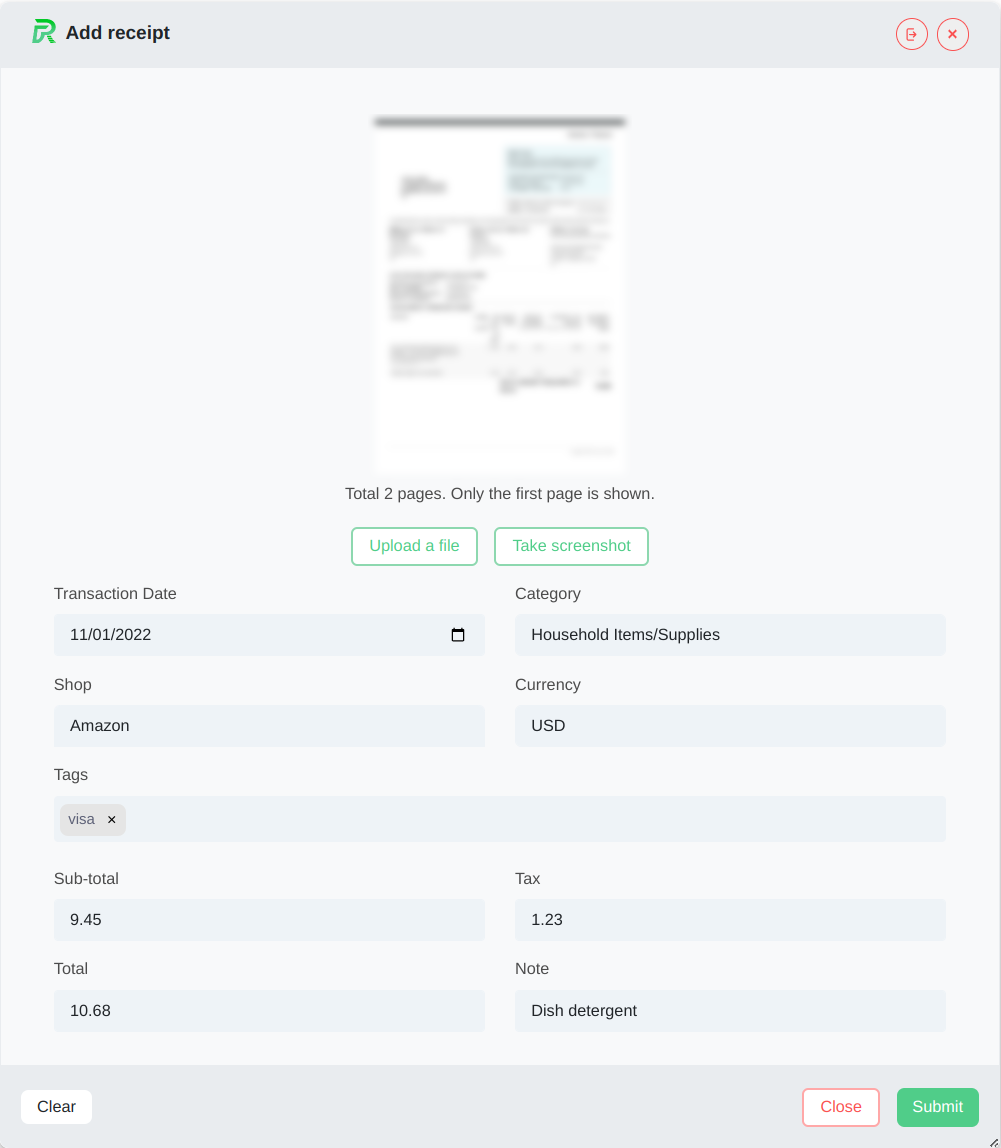Screen dimensions: 1001x1148
Task: Open the calendar picker icon
Action: point(458,635)
